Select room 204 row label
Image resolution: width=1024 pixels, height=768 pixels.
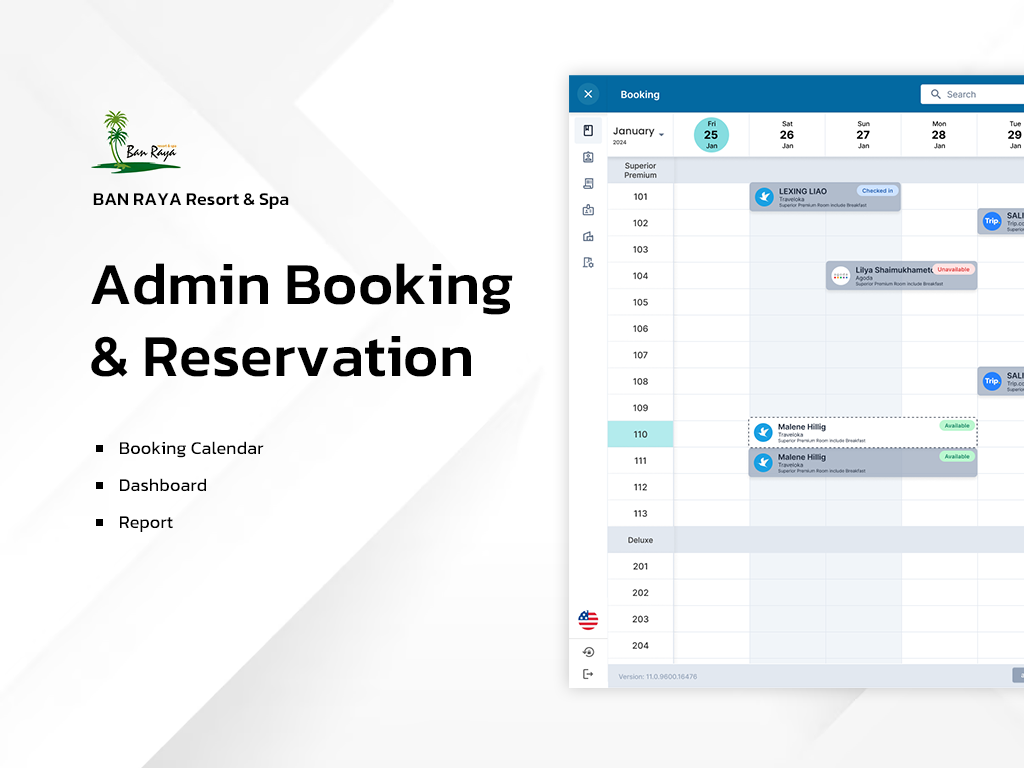point(640,646)
